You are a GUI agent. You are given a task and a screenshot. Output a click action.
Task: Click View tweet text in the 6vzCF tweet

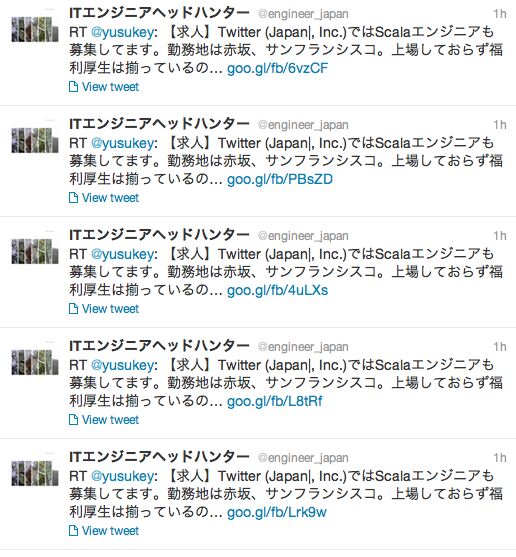[110, 87]
